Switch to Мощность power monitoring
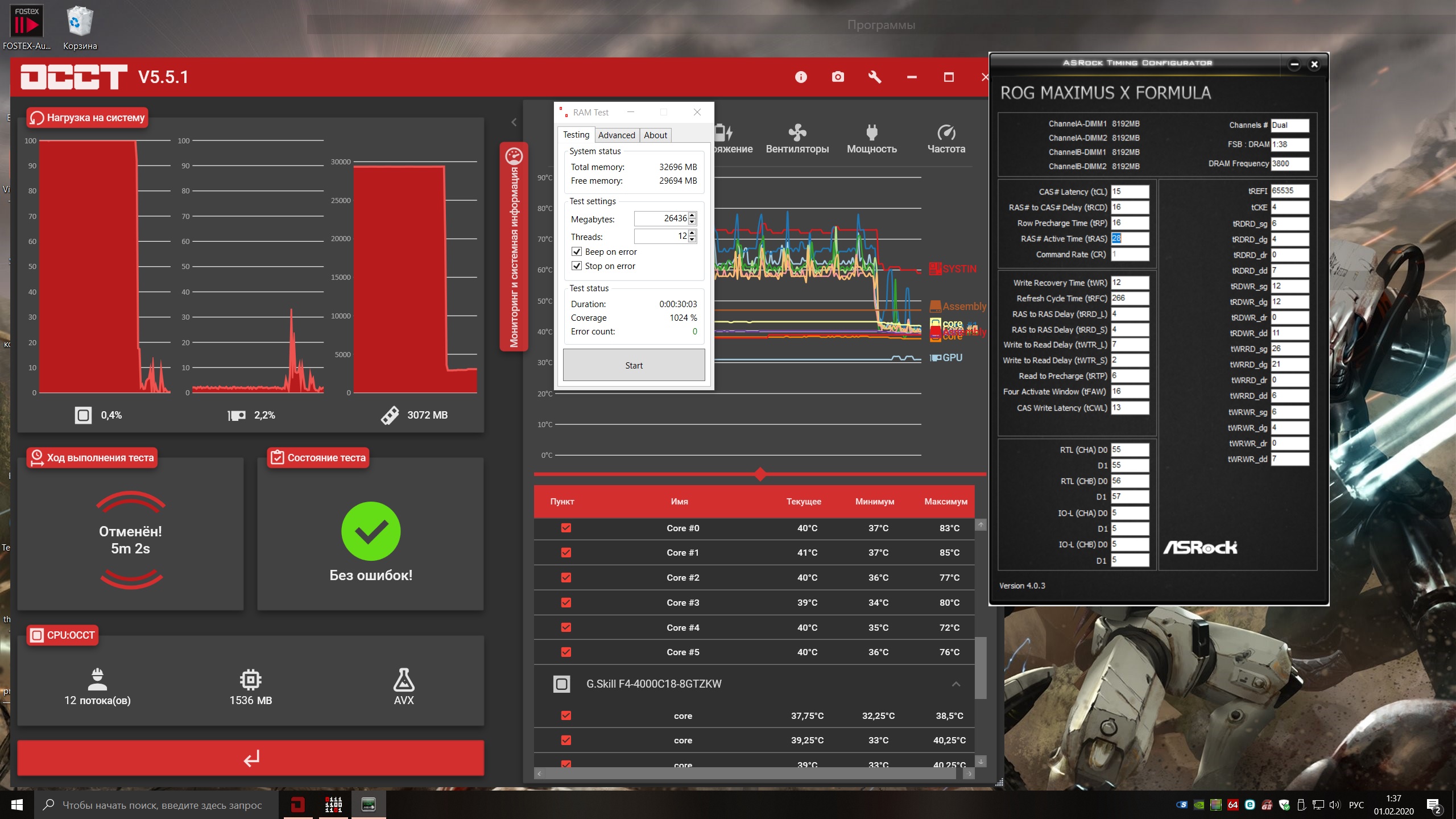Viewport: 1456px width, 819px height. pos(871,139)
